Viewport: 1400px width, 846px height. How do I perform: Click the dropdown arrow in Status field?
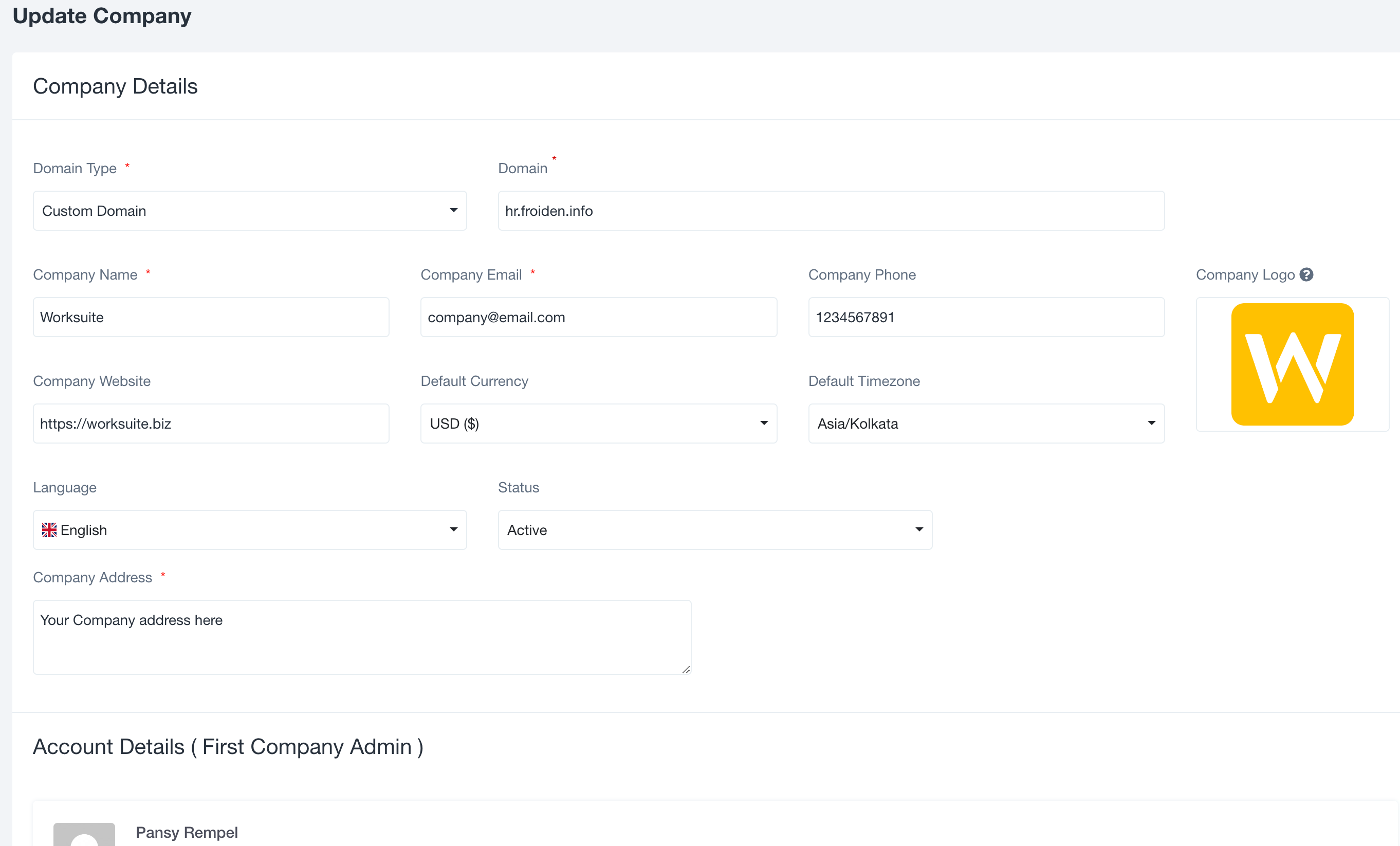(x=919, y=529)
